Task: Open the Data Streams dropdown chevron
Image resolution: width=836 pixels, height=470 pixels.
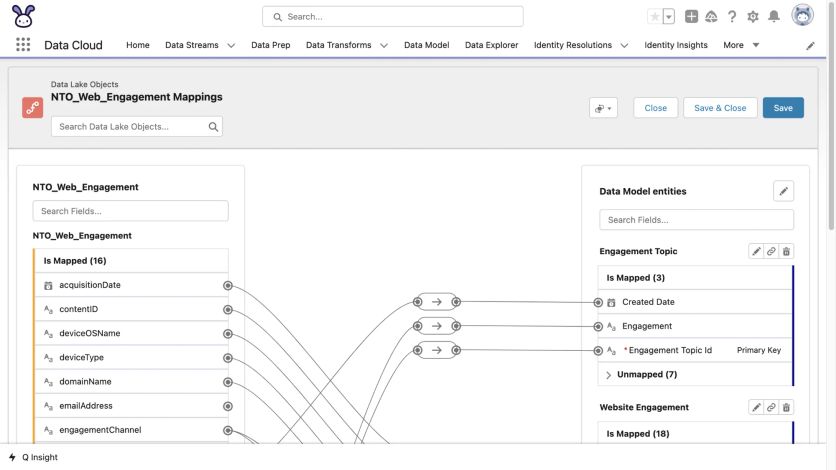Action: pos(231,46)
